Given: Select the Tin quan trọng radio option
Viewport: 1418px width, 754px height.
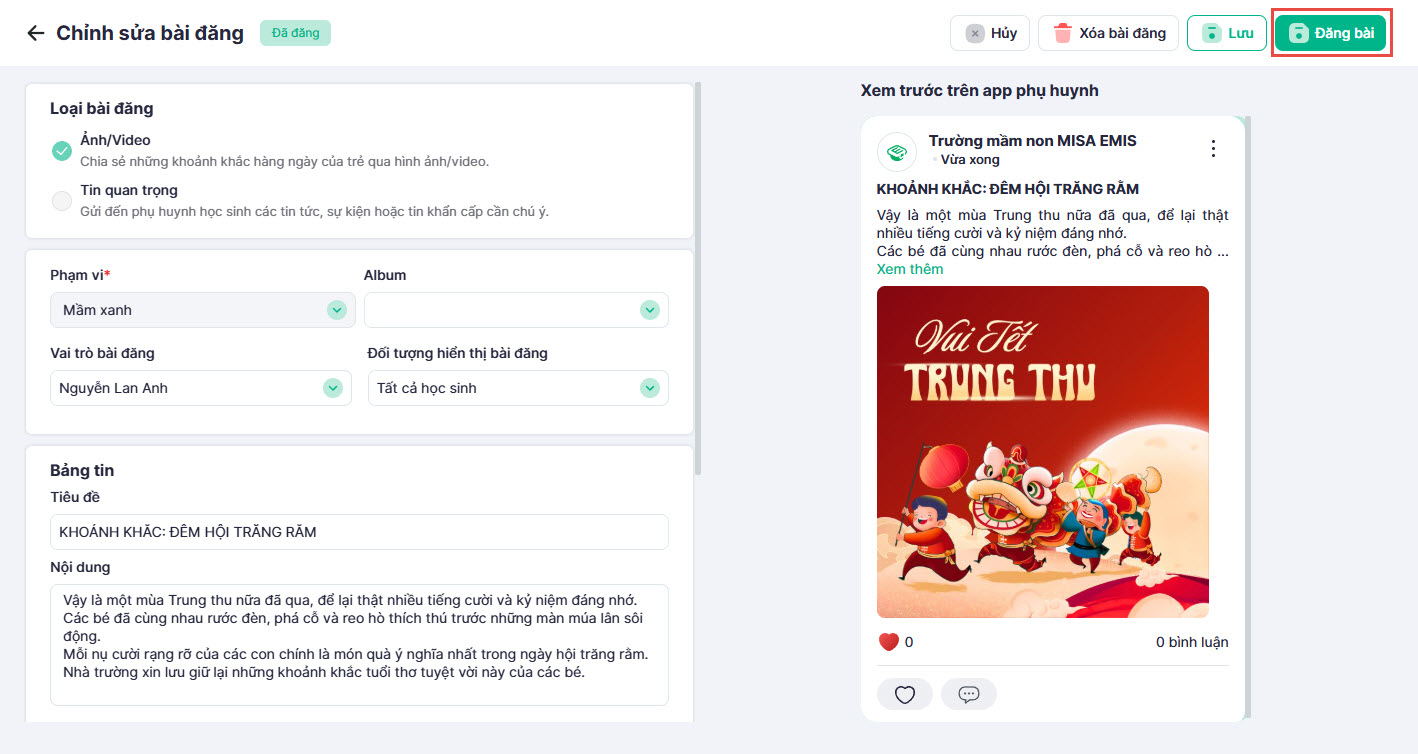Looking at the screenshot, I should pyautogui.click(x=62, y=201).
